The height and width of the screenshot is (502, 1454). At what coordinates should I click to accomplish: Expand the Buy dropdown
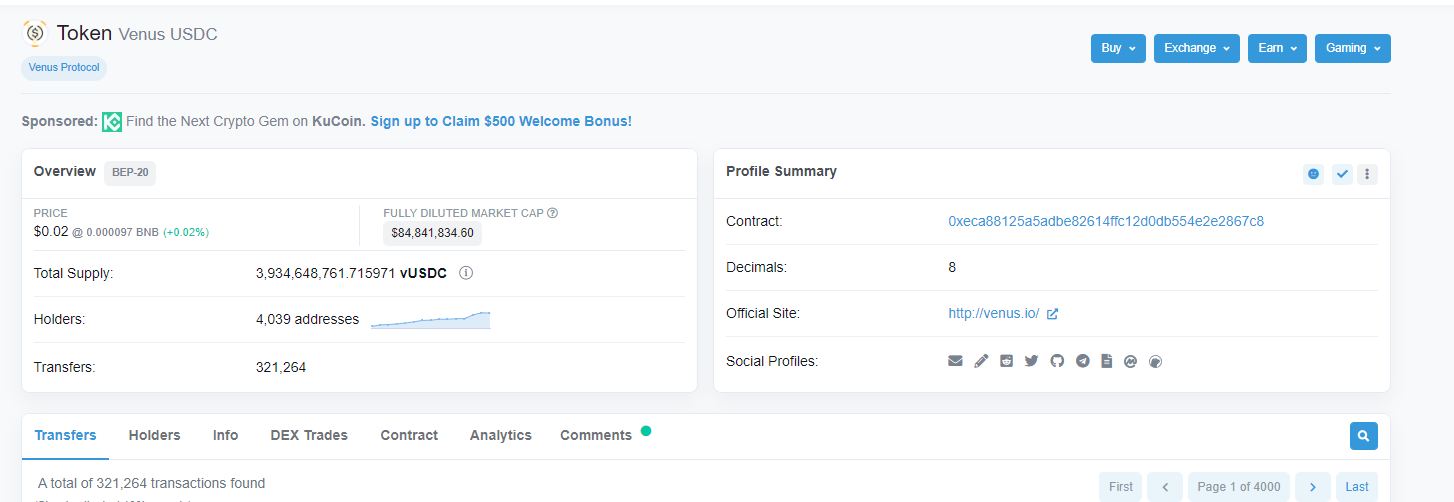pyautogui.click(x=1118, y=48)
